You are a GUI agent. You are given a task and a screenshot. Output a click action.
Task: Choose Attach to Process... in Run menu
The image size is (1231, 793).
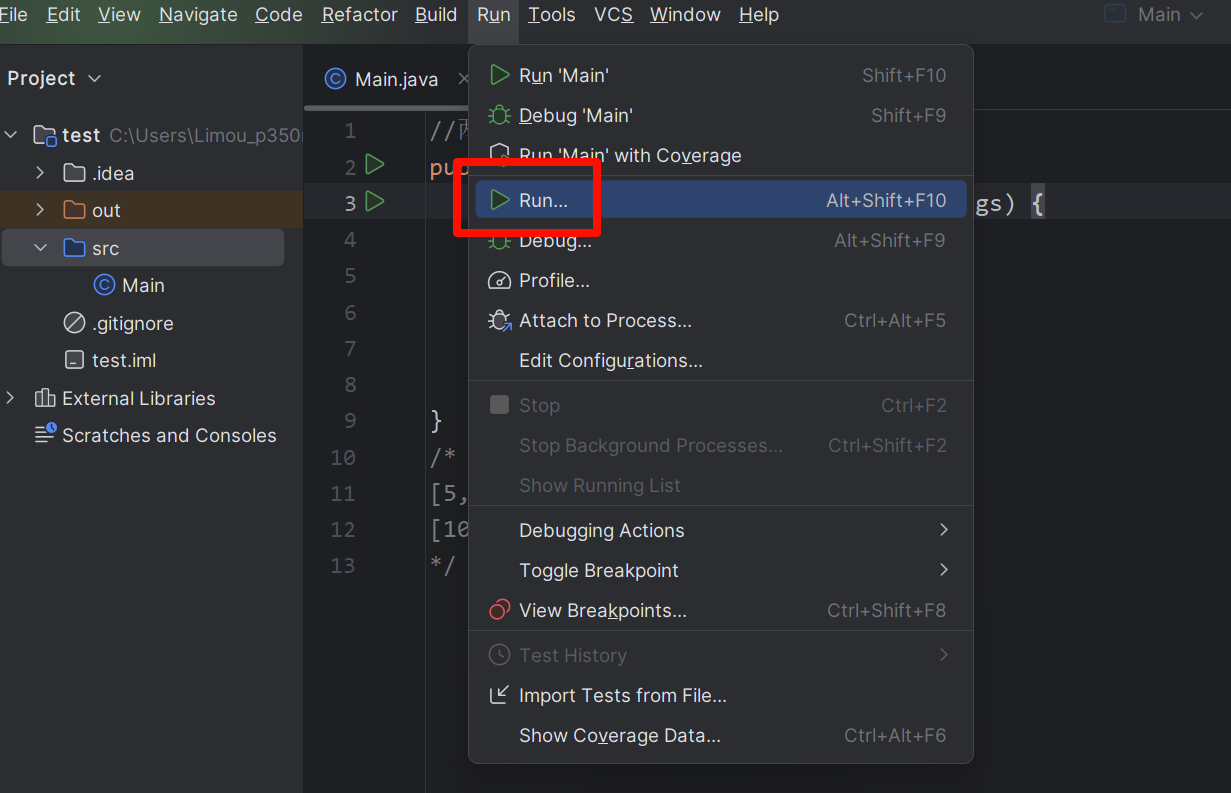pos(604,321)
